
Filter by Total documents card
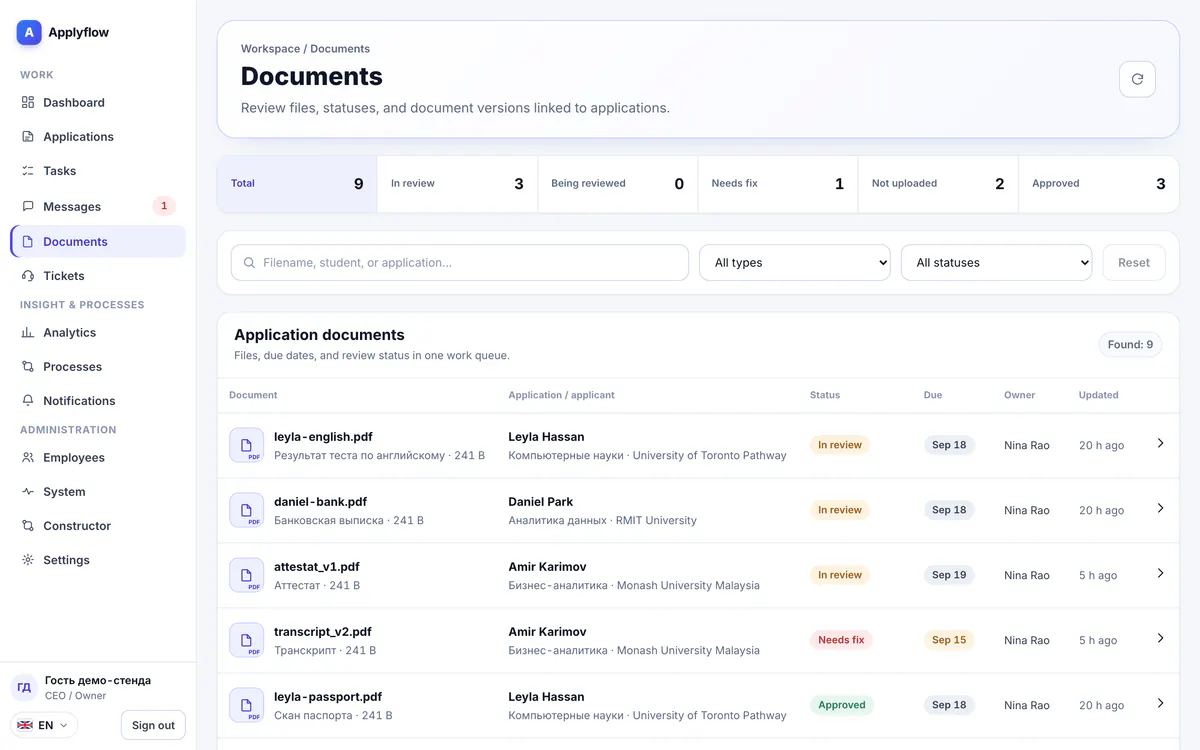297,184
